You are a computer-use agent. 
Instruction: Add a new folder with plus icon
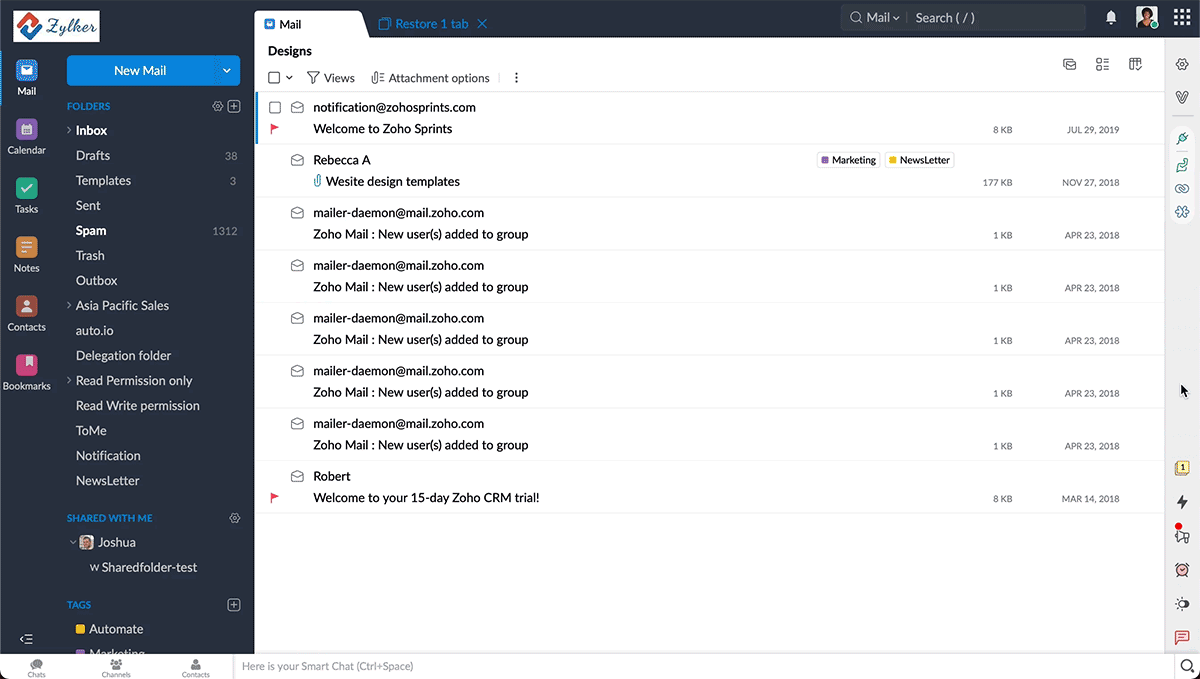[234, 106]
